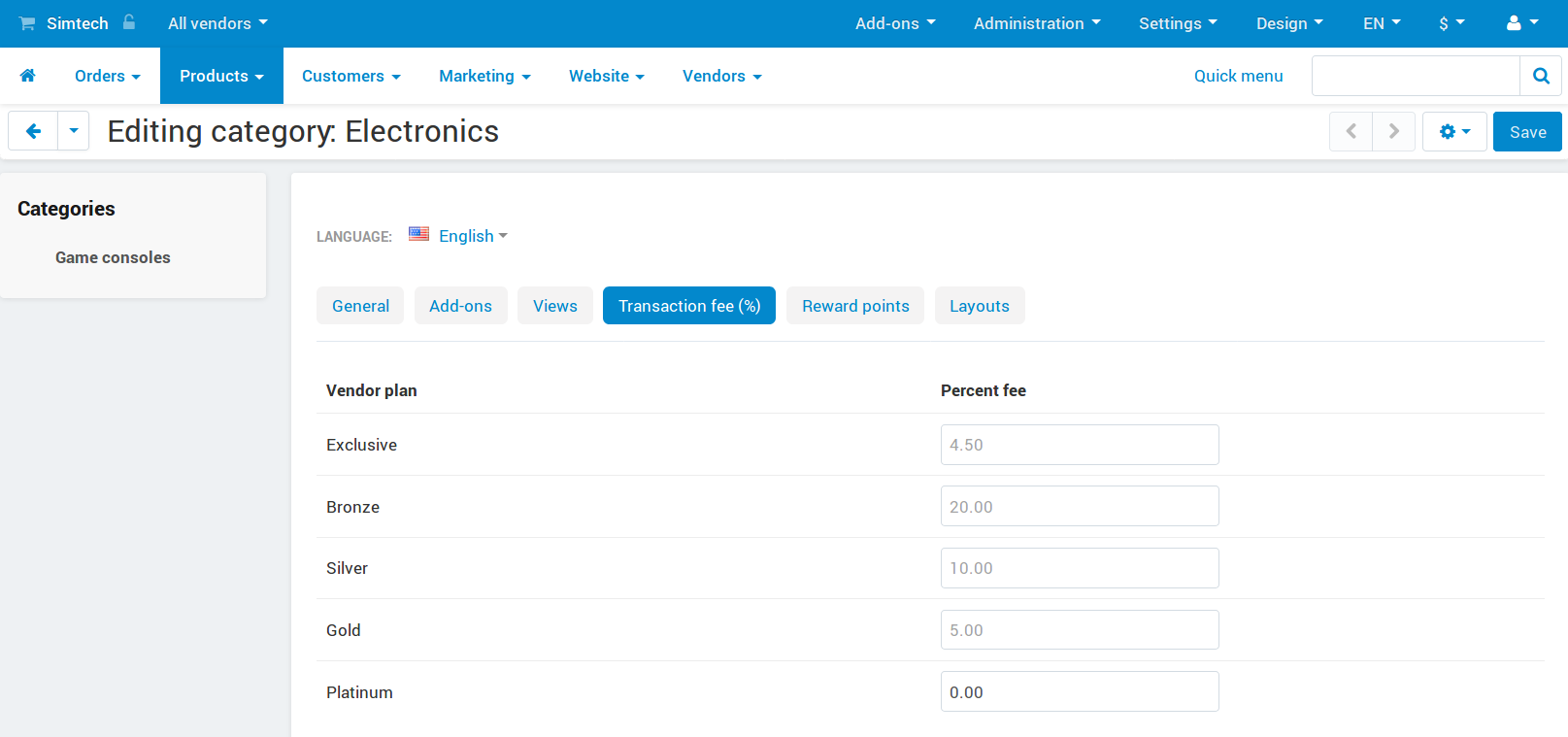This screenshot has width=1568, height=737.
Task: Click the Simtech store name link
Action: [x=78, y=23]
